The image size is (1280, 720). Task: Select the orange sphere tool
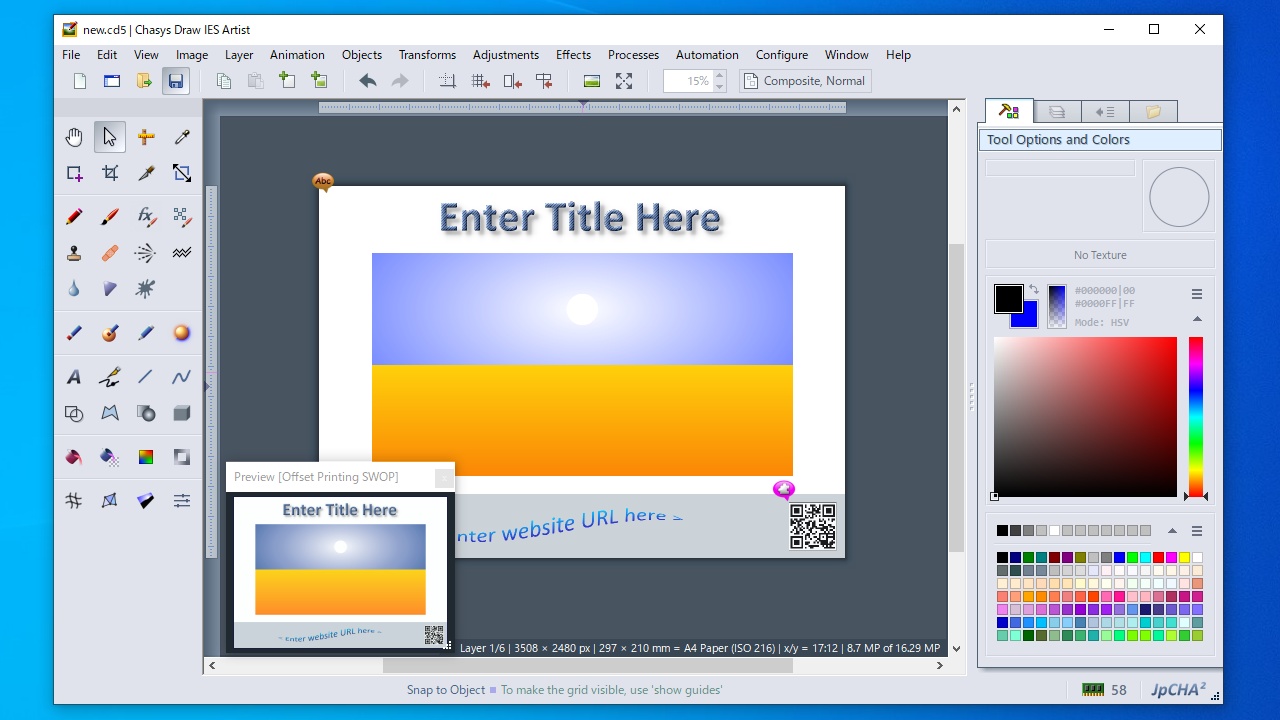point(181,333)
